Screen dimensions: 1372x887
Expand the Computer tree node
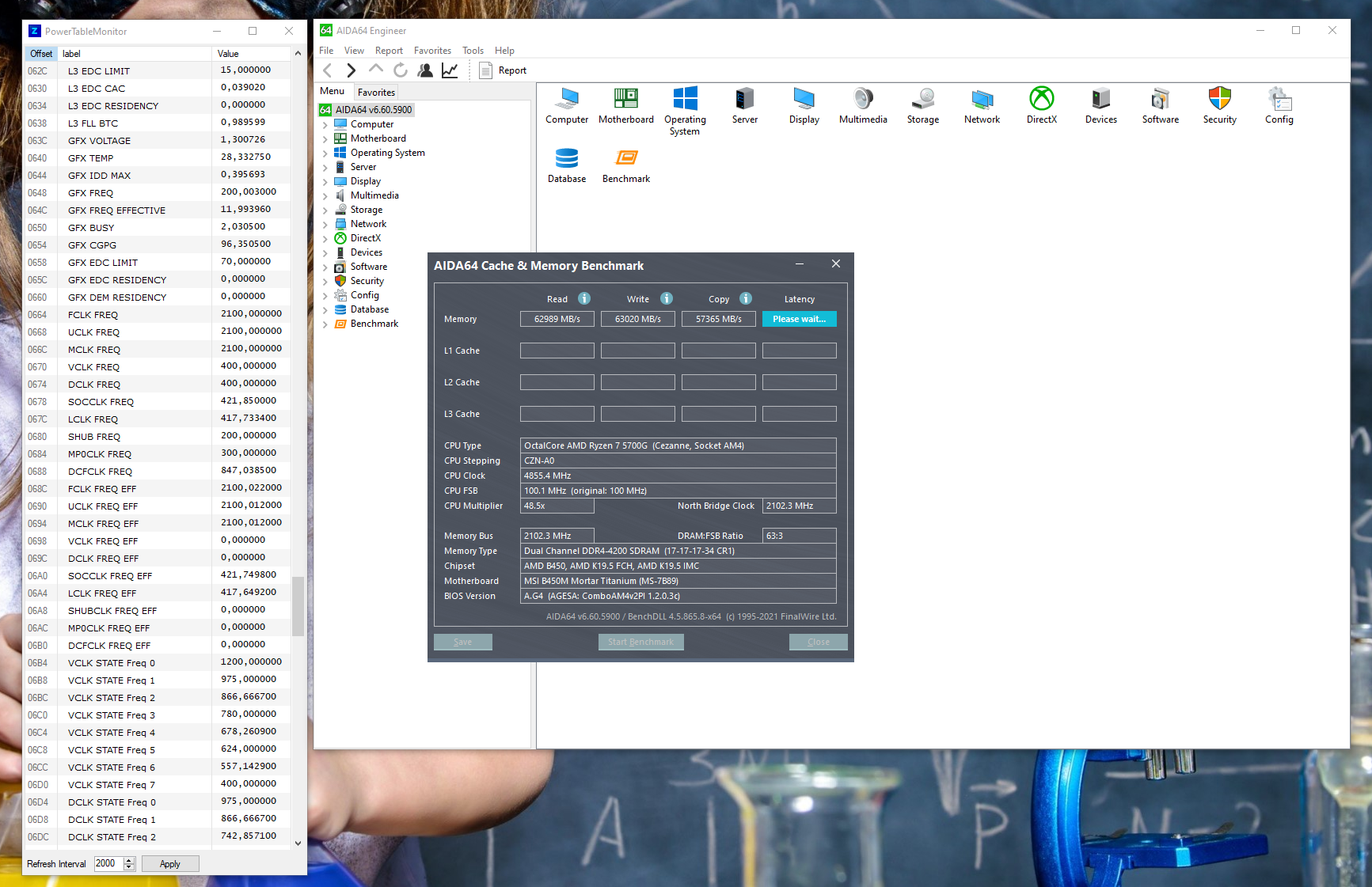point(325,124)
